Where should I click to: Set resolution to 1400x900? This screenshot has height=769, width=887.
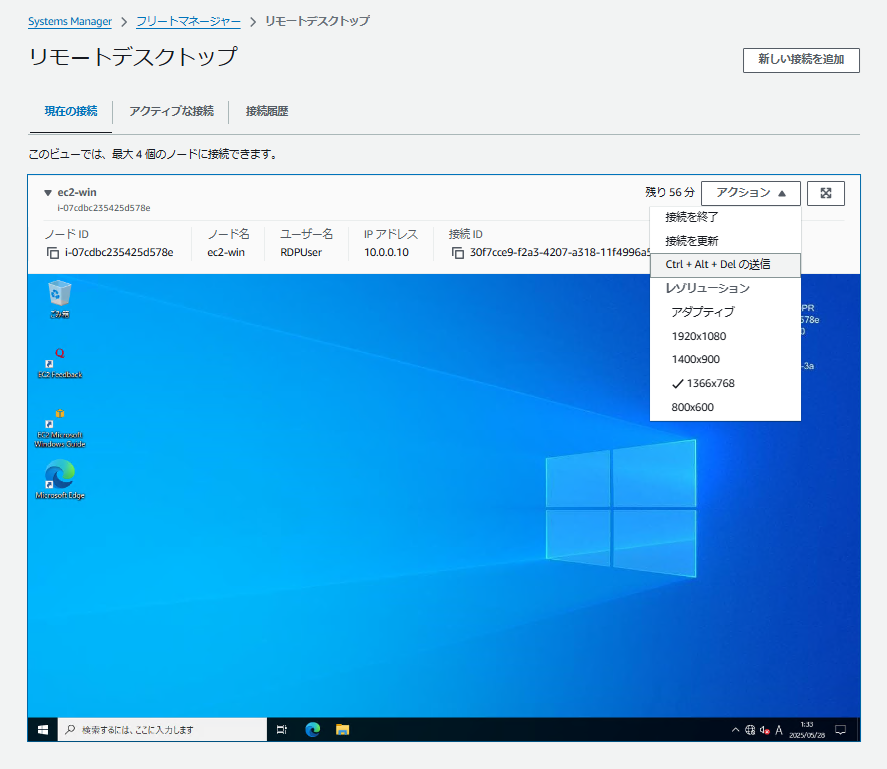[x=725, y=359]
